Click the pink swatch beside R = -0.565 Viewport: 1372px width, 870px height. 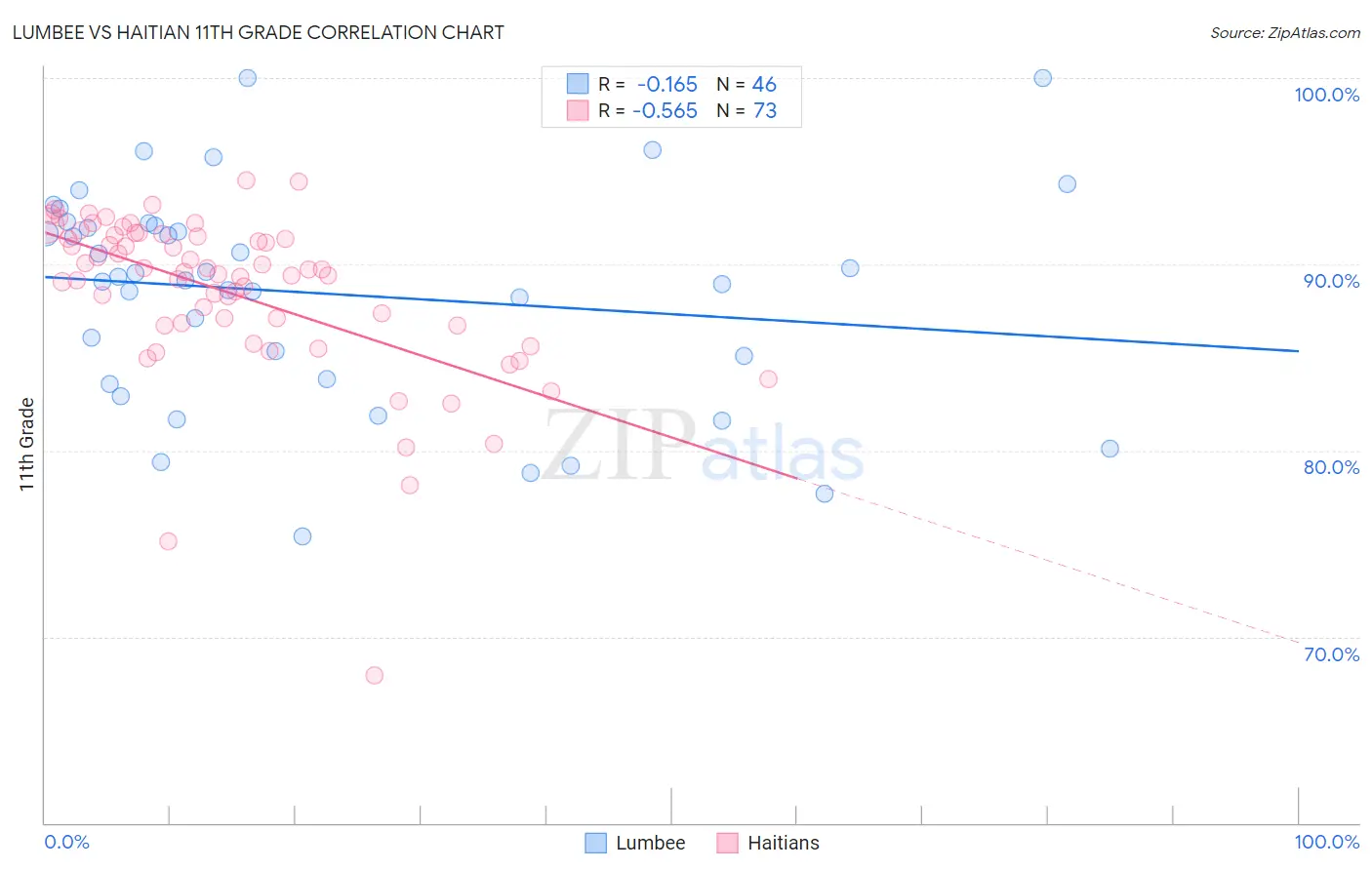pyautogui.click(x=578, y=110)
